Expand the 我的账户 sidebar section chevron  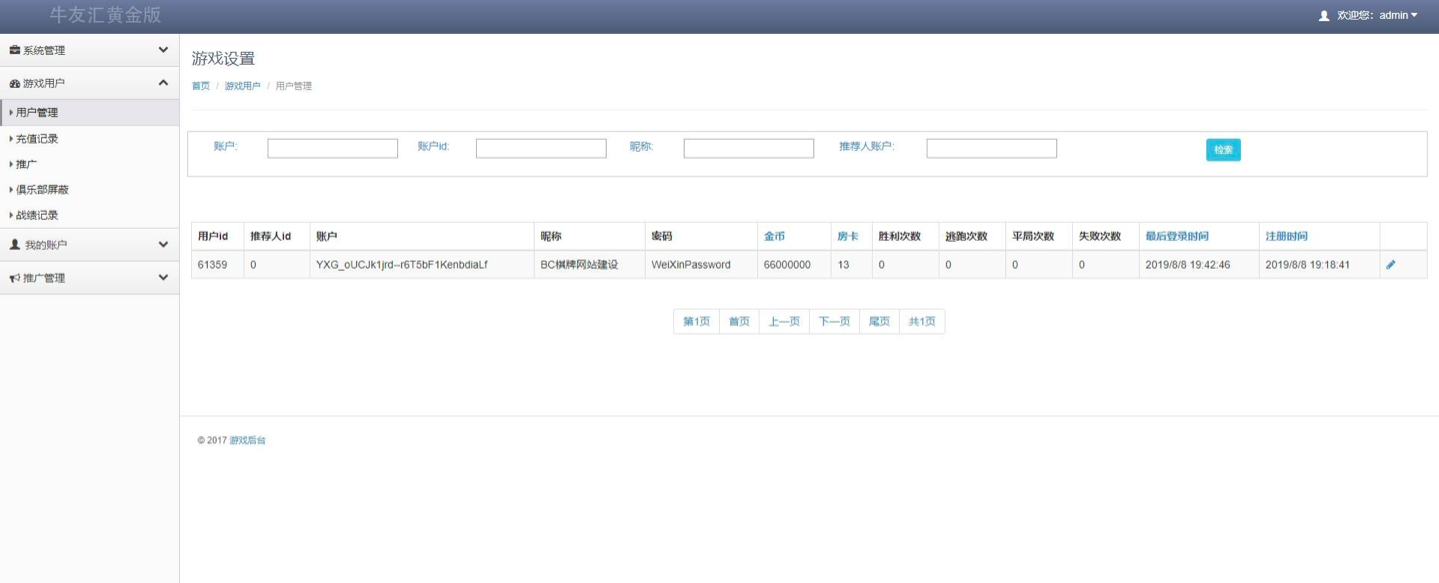[x=163, y=245]
